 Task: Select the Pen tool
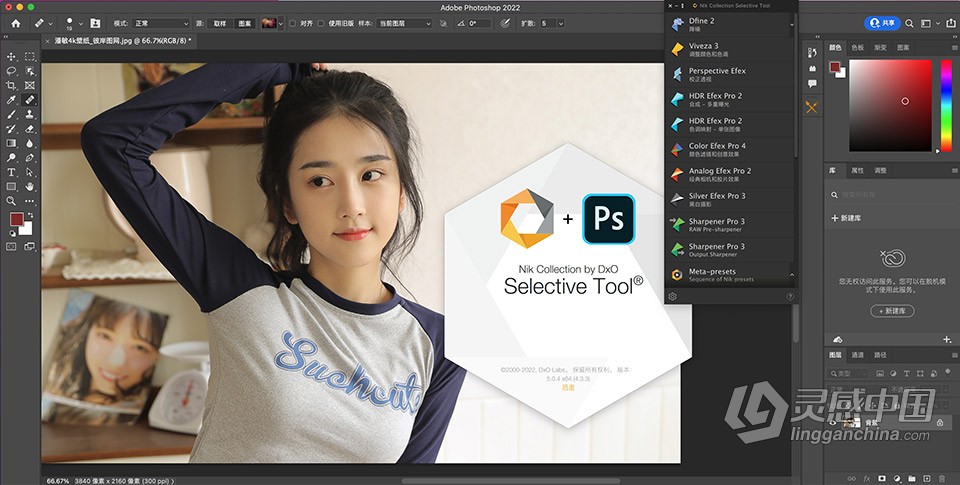click(29, 158)
